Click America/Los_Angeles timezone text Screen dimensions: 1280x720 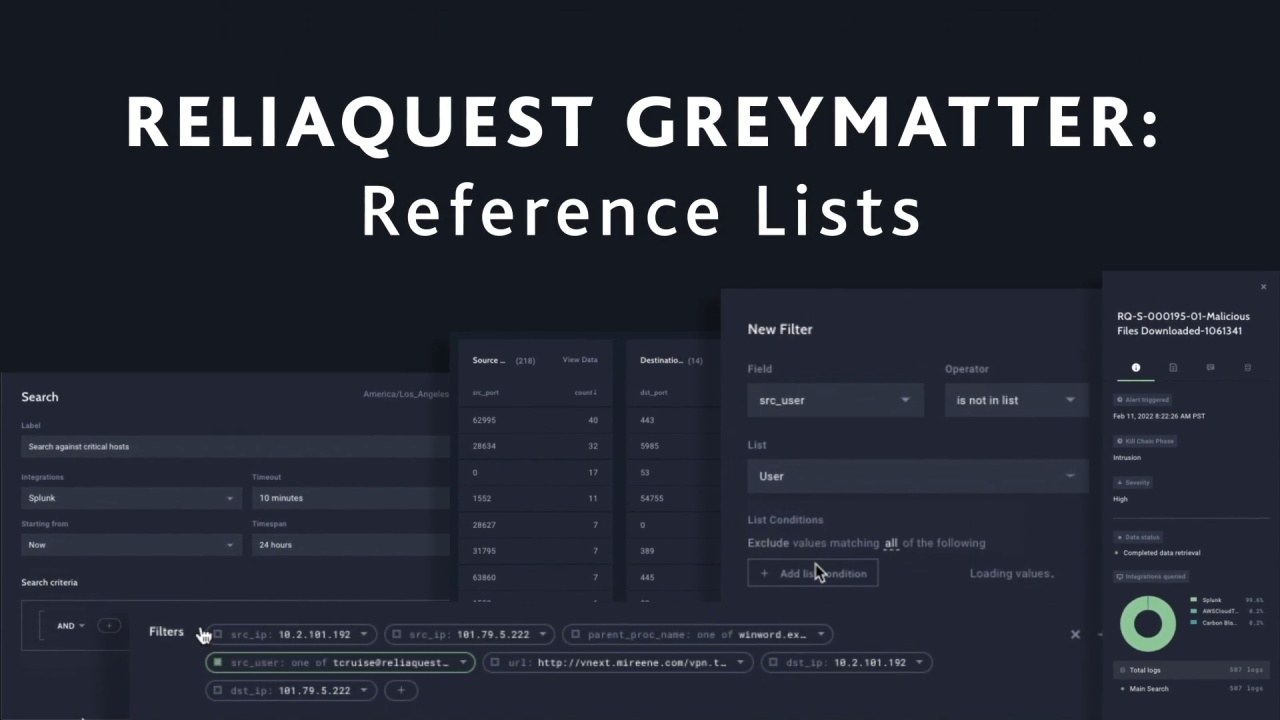[x=406, y=395]
